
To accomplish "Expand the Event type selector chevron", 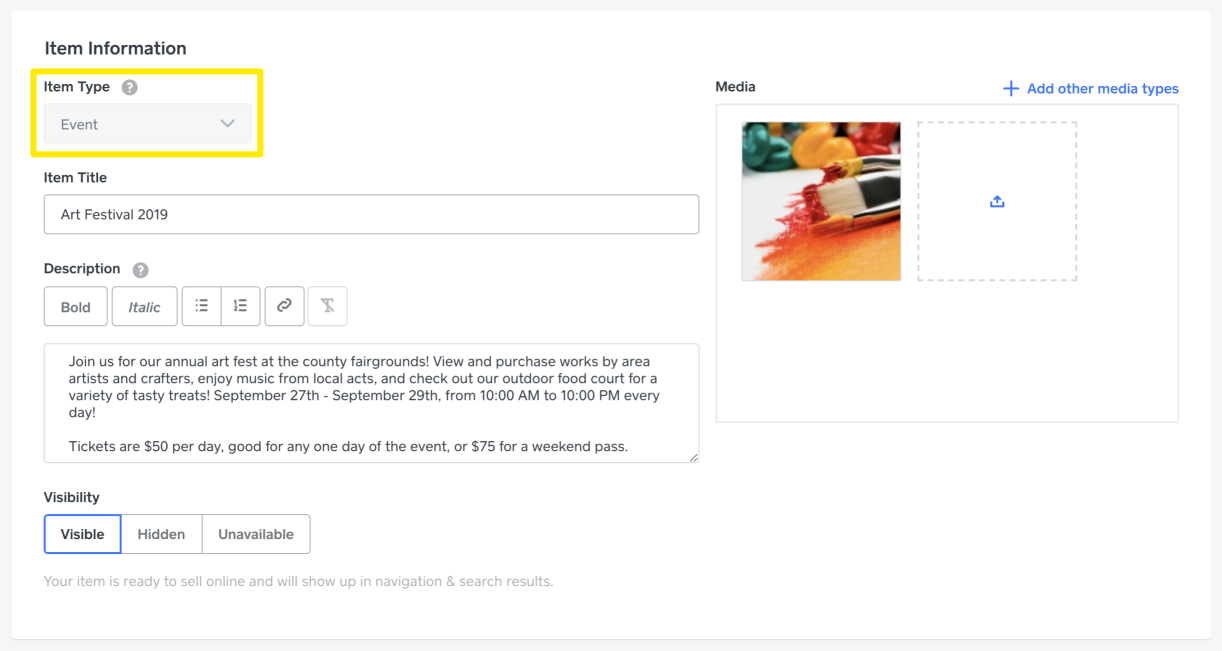I will [228, 124].
